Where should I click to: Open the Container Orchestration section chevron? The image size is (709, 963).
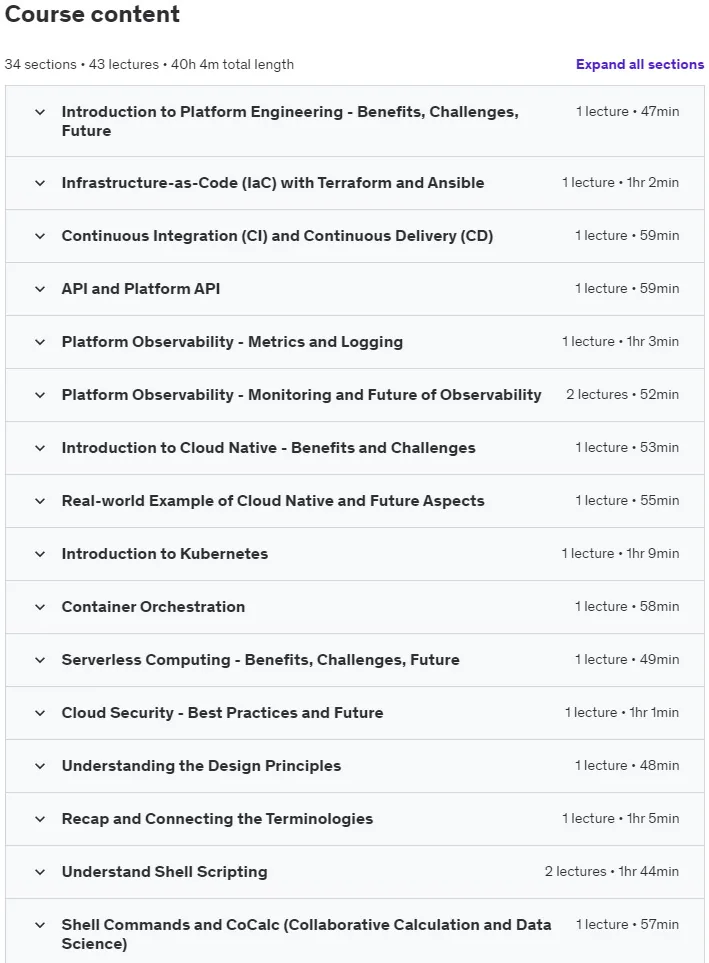[x=40, y=607]
